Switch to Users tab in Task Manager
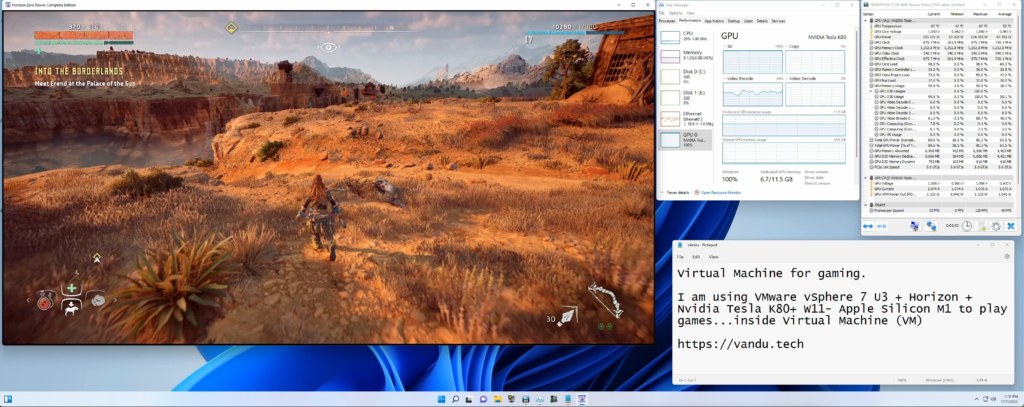This screenshot has height=407, width=1024. click(748, 21)
